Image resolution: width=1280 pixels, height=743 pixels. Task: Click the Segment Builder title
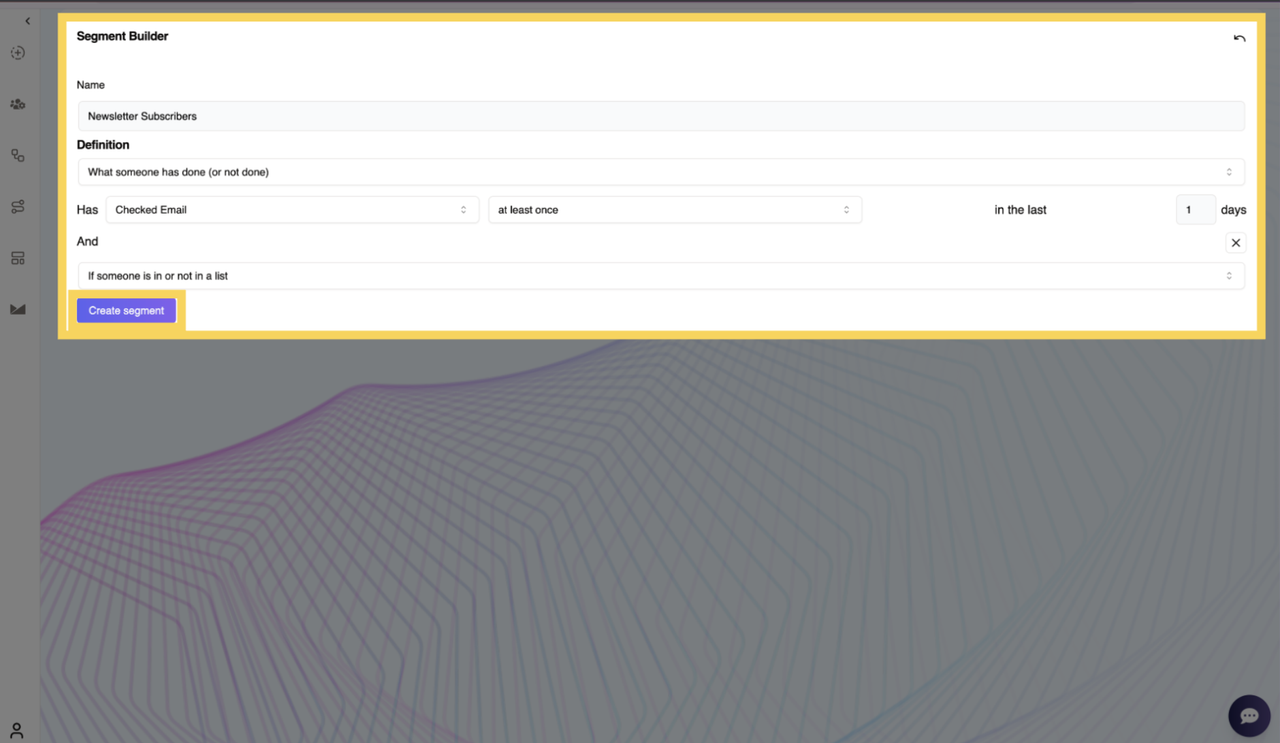[x=122, y=36]
